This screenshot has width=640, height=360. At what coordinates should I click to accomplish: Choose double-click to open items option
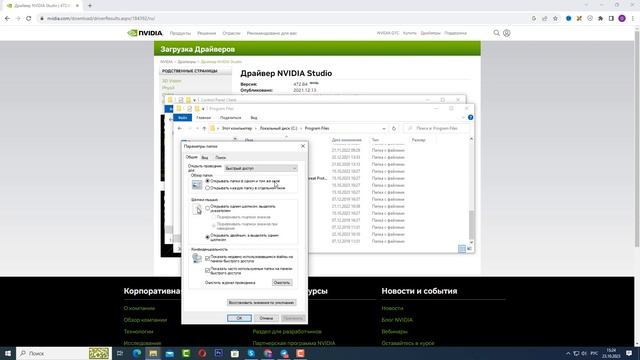point(207,237)
